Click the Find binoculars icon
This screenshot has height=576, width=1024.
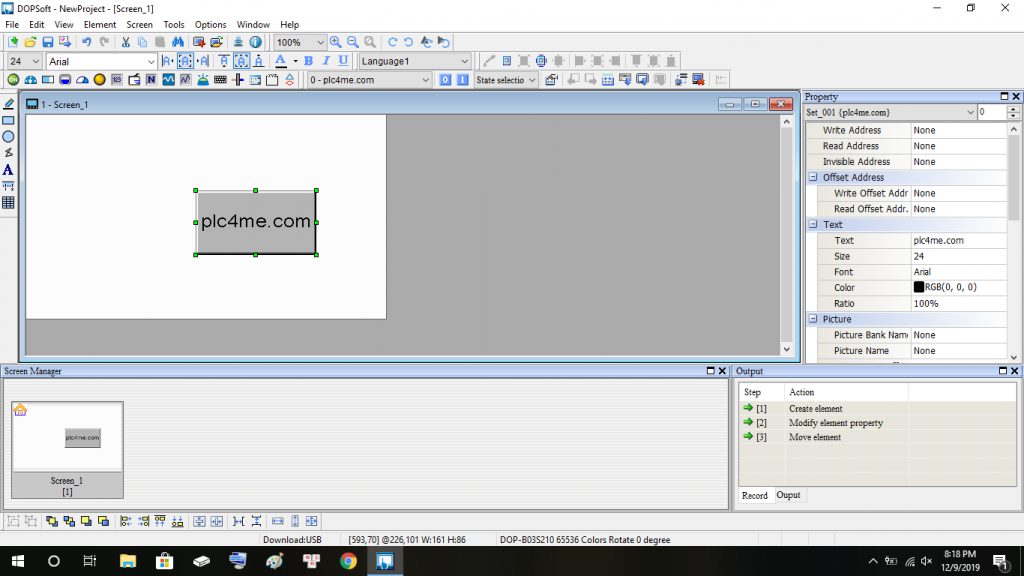pos(178,42)
